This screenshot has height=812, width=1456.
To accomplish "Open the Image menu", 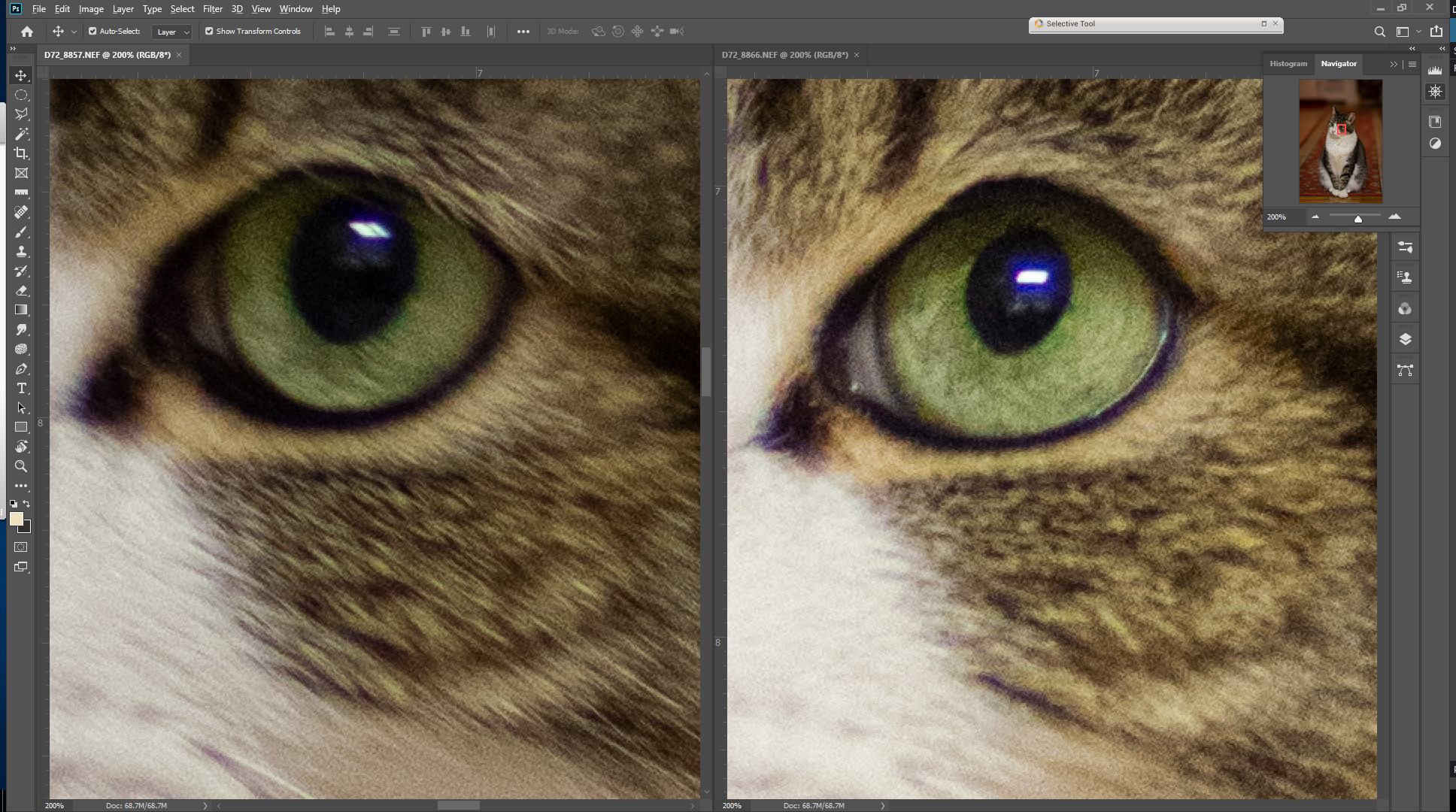I will pos(91,9).
